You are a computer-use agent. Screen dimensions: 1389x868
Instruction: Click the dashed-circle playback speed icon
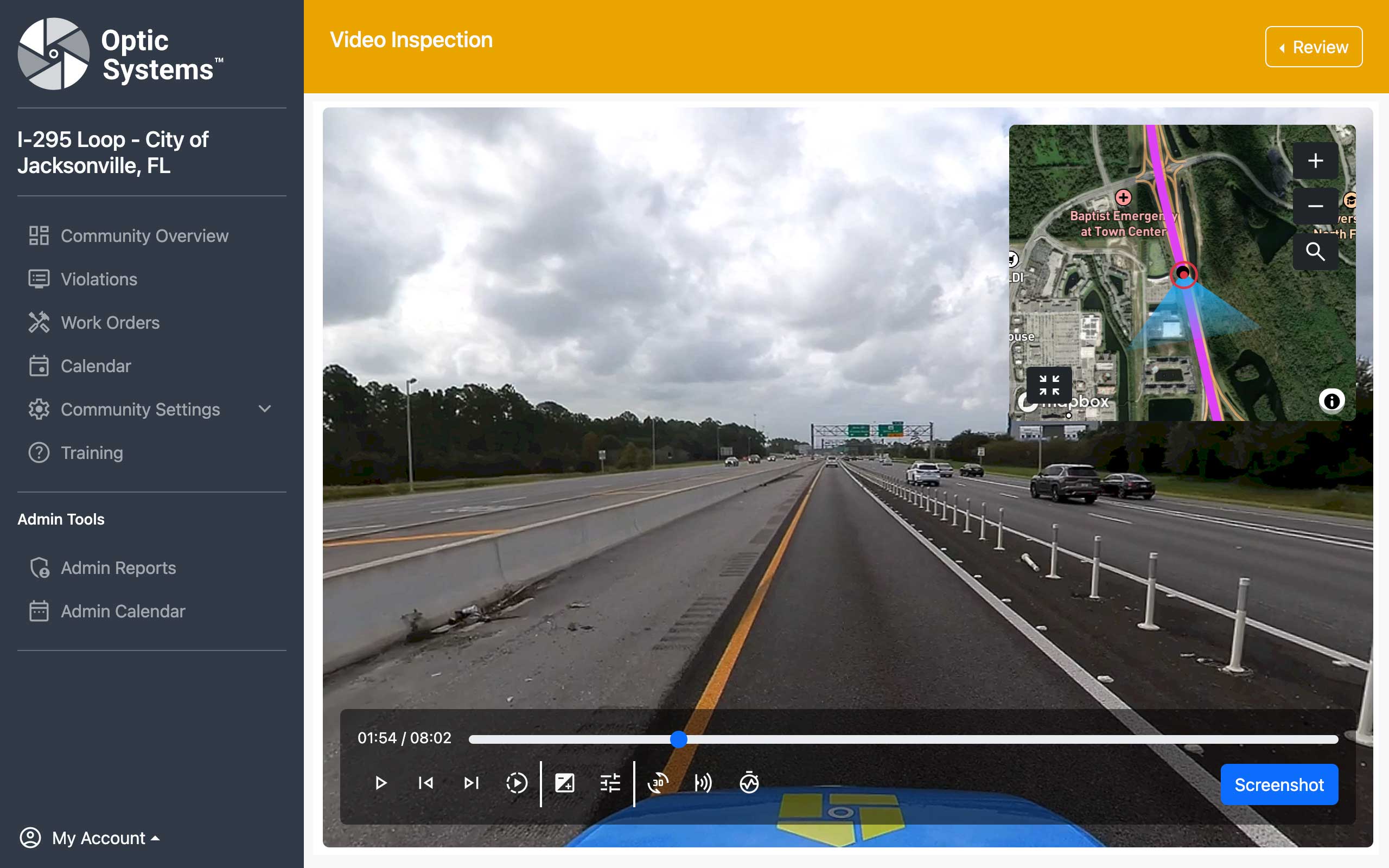click(x=517, y=783)
